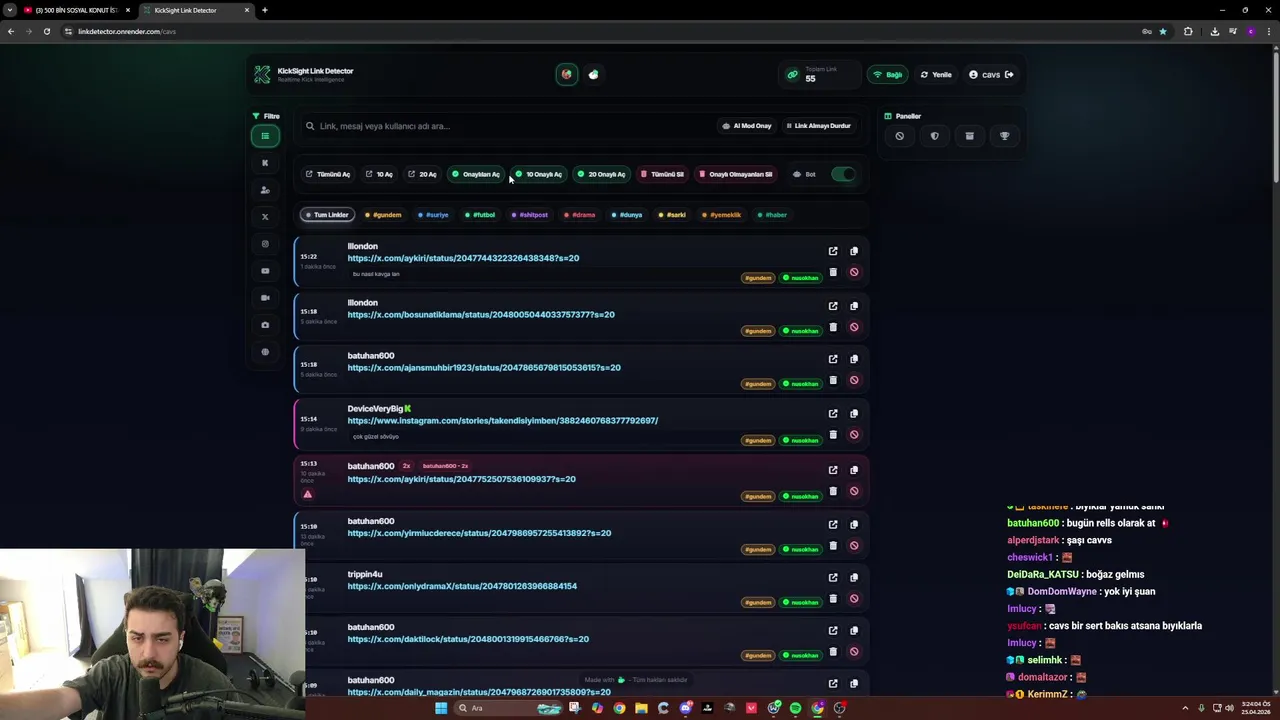Open illondon aykiri link in new tab
The width and height of the screenshot is (1280, 720).
[x=833, y=251]
